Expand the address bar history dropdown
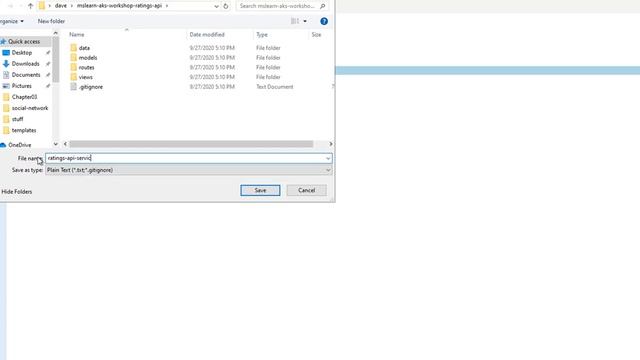 click(x=216, y=6)
